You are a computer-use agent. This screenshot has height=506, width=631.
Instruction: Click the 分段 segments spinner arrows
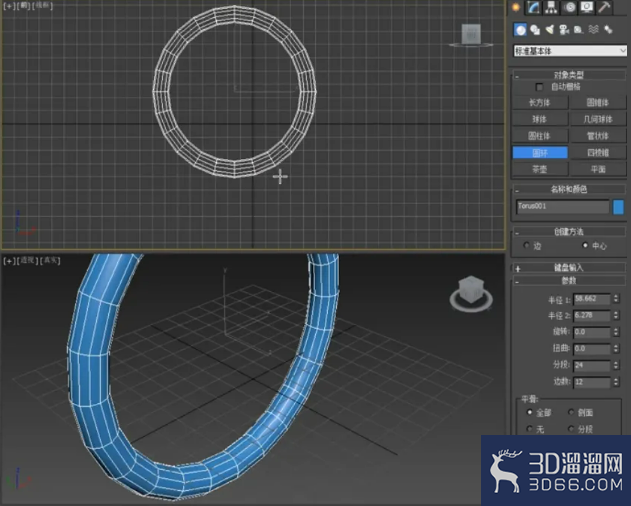(x=616, y=365)
